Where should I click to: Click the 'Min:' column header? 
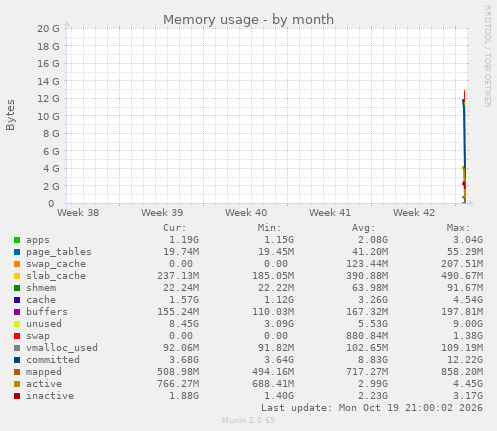[x=269, y=228]
